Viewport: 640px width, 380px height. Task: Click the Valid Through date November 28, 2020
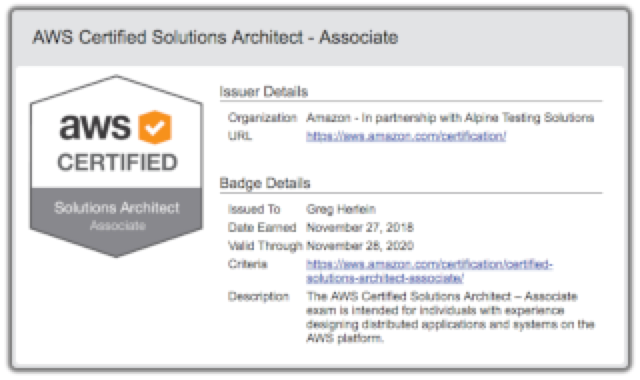(360, 246)
